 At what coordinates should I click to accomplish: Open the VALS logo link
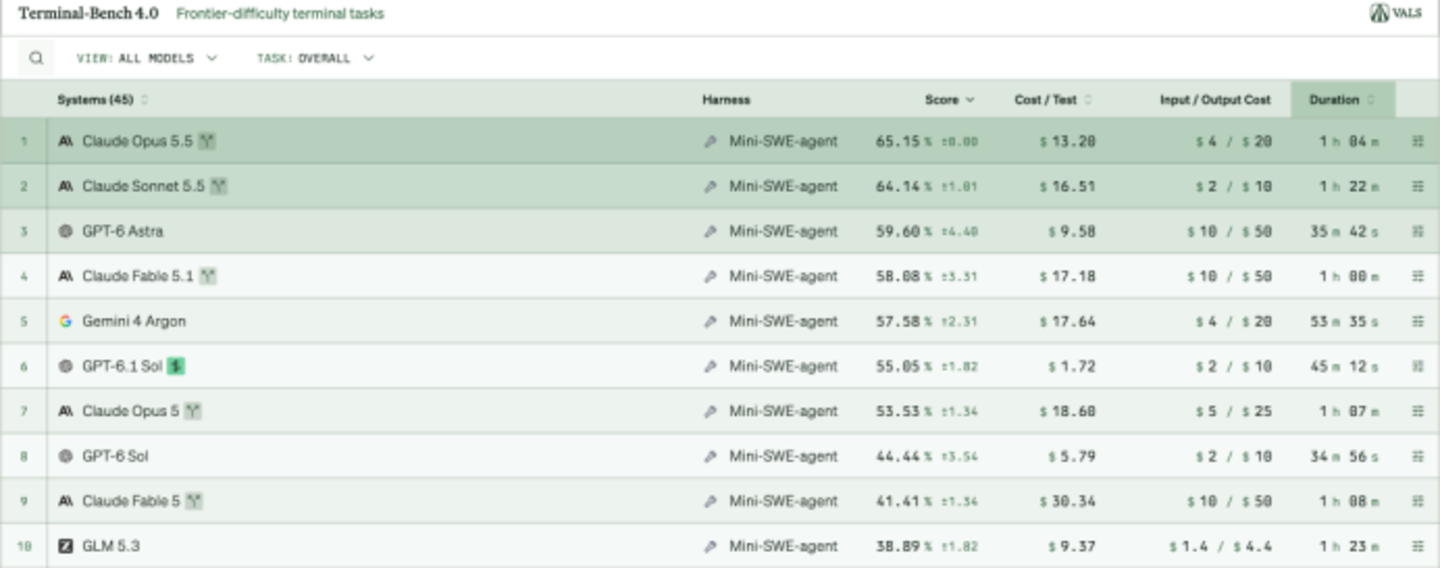coord(1395,14)
